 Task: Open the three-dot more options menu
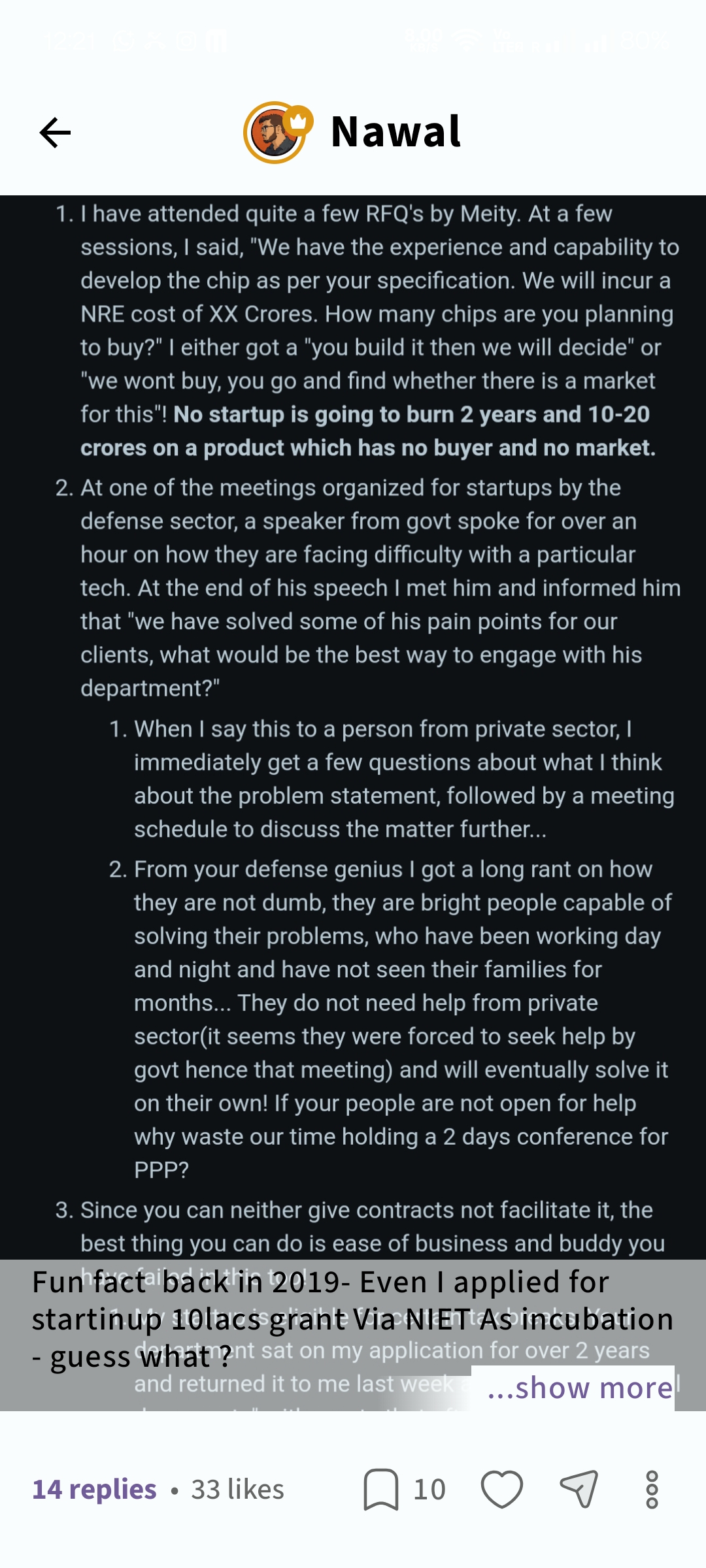click(652, 1490)
